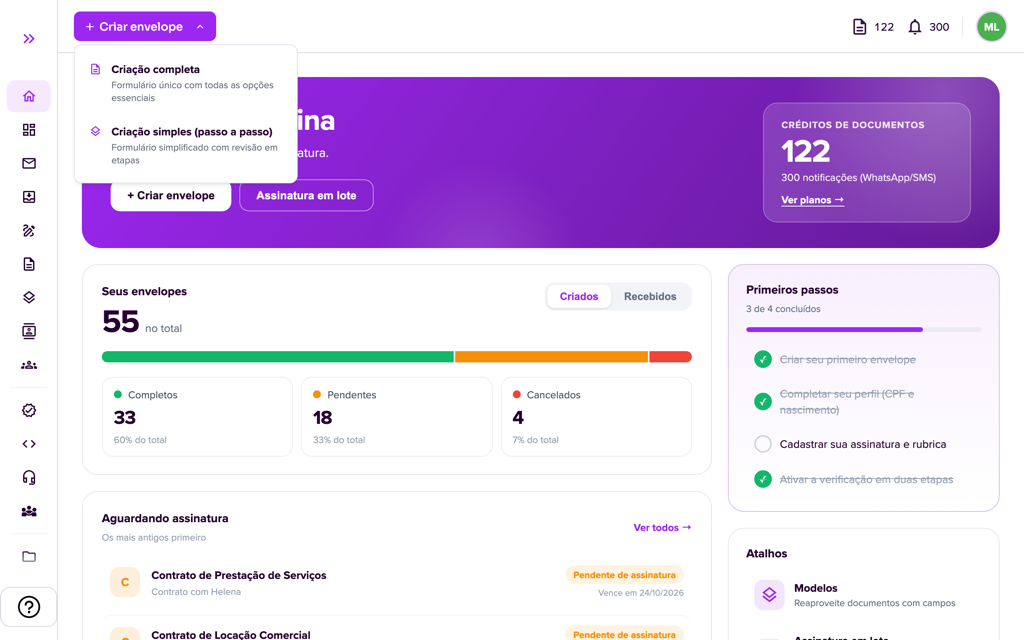The image size is (1024, 640).
Task: Click the green segment of envelopes bar
Action: (278, 357)
